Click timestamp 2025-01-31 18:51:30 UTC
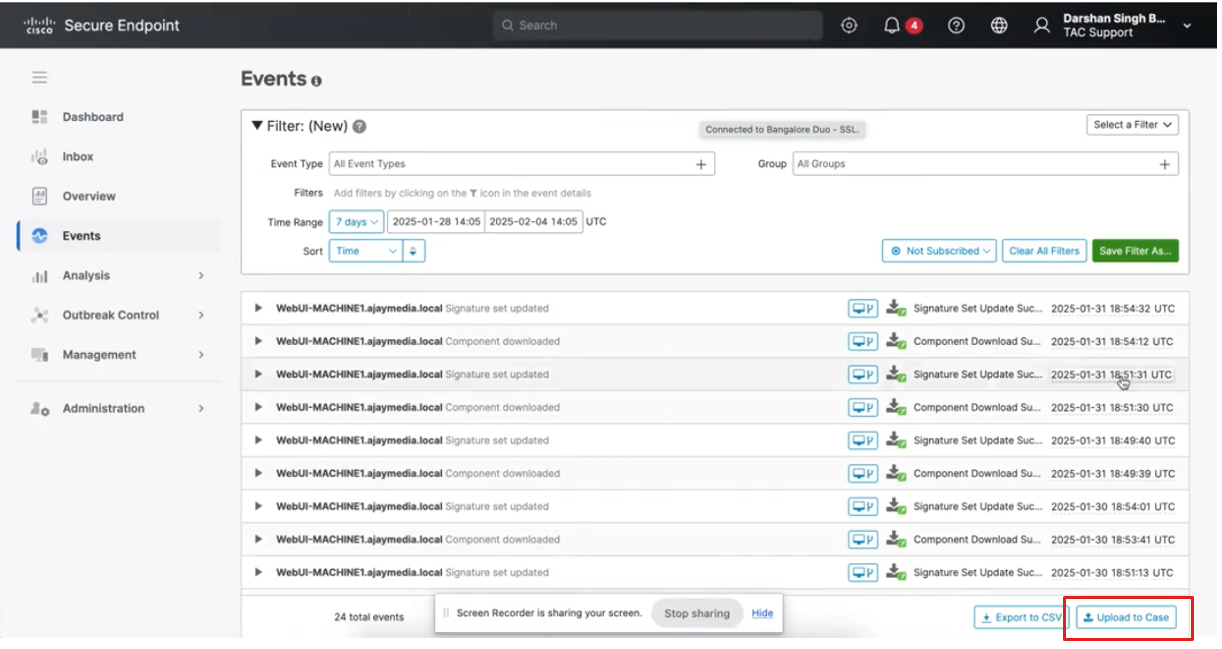Image resolution: width=1222 pixels, height=649 pixels. [x=1113, y=408]
